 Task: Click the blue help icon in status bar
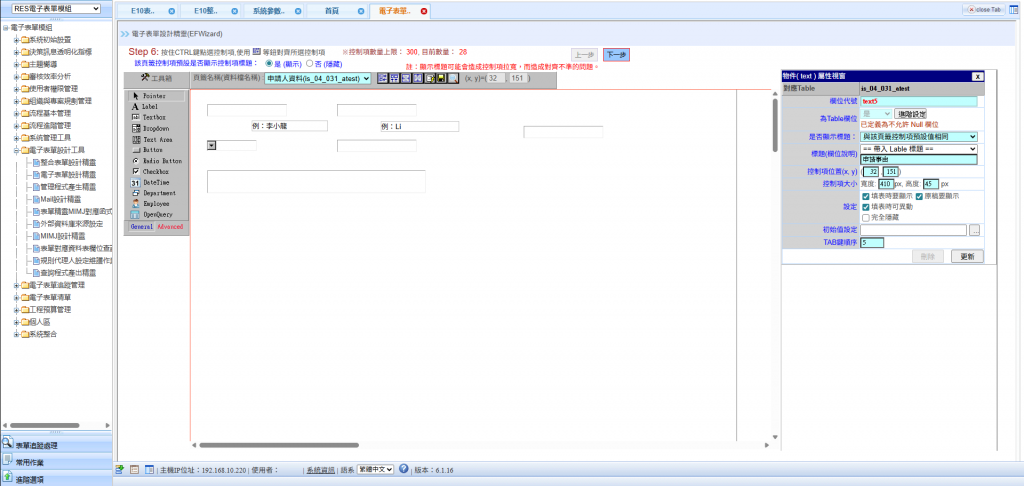[x=404, y=469]
